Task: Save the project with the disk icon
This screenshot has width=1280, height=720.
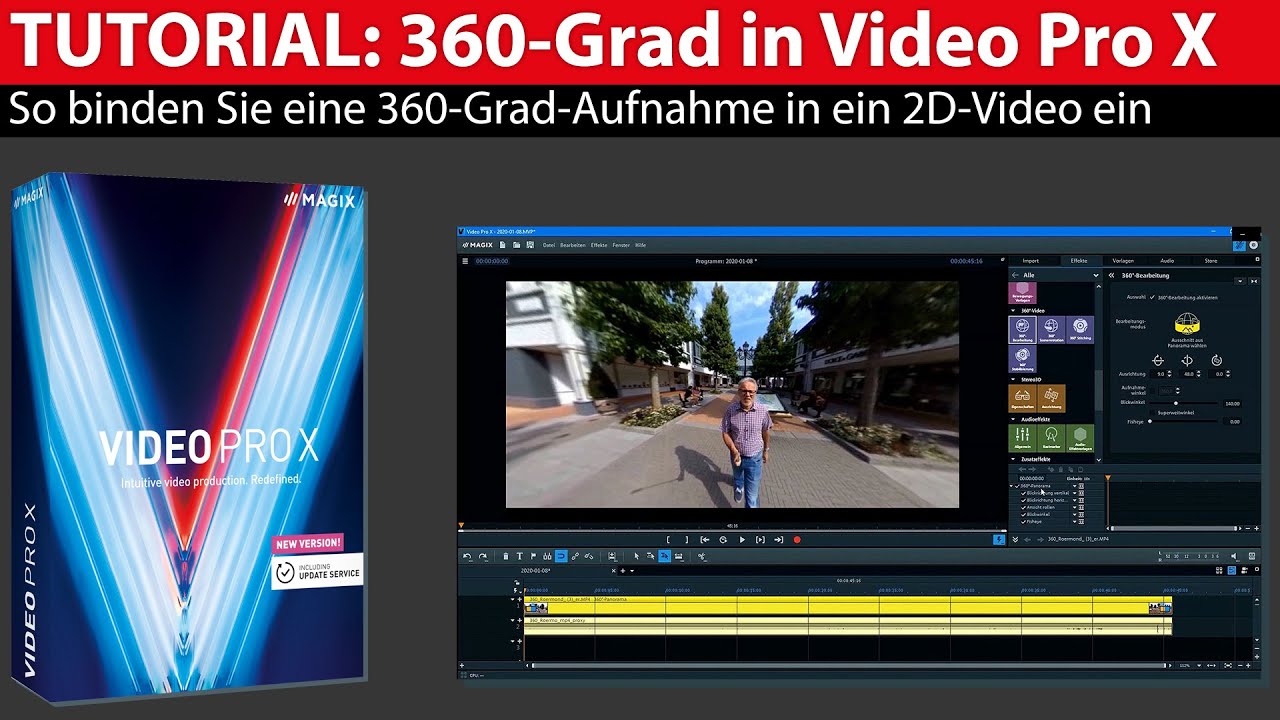Action: click(530, 245)
